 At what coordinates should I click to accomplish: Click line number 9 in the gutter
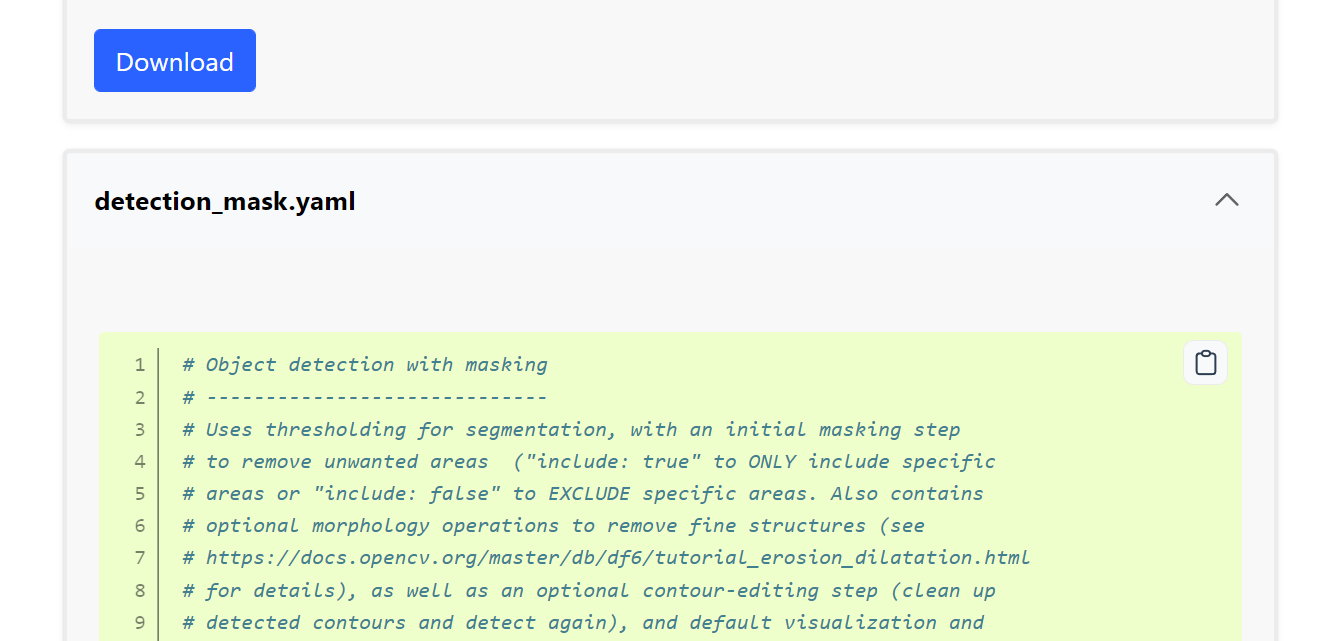140,622
